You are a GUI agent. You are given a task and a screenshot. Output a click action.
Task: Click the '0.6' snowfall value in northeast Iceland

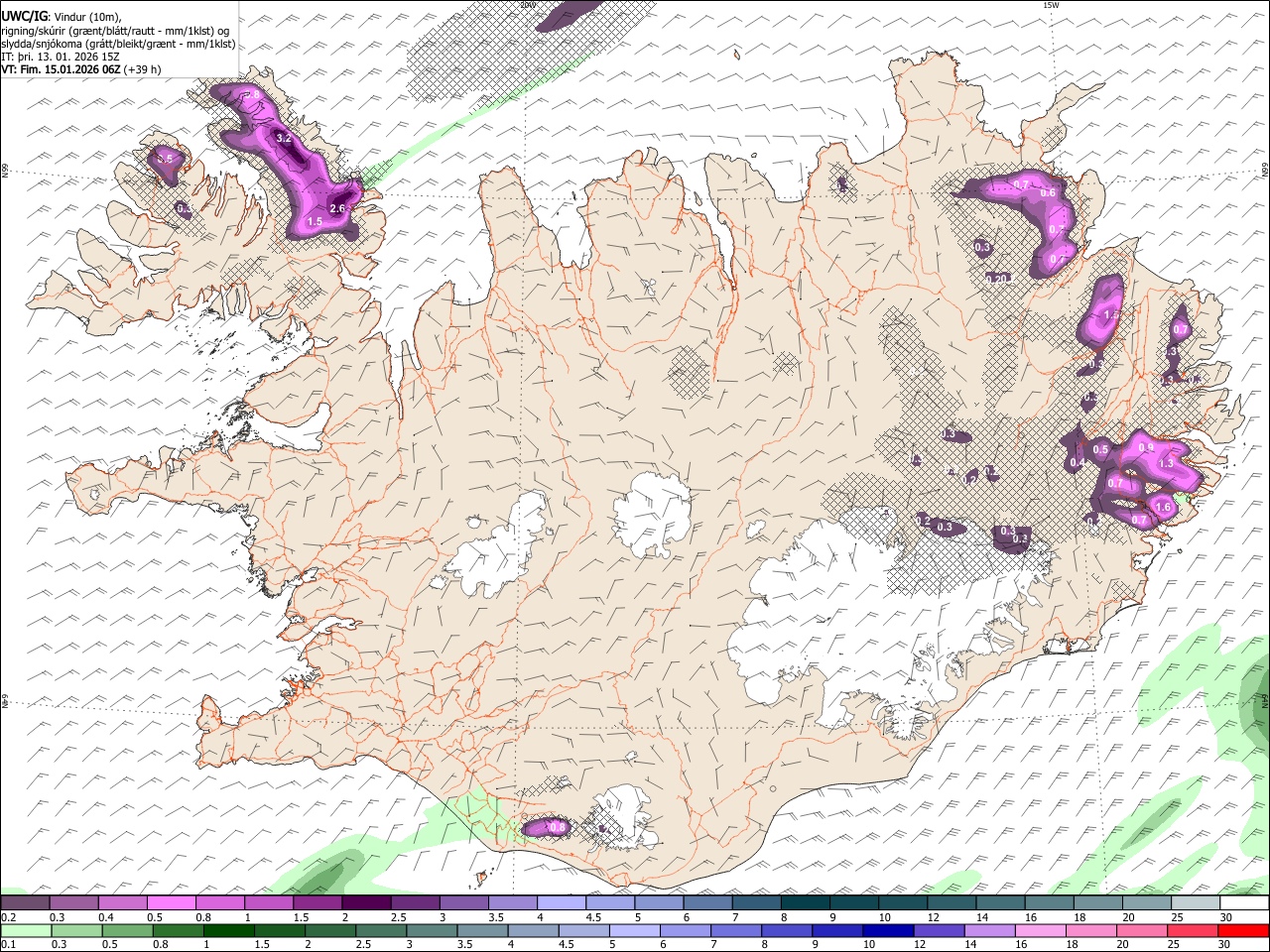(1049, 193)
